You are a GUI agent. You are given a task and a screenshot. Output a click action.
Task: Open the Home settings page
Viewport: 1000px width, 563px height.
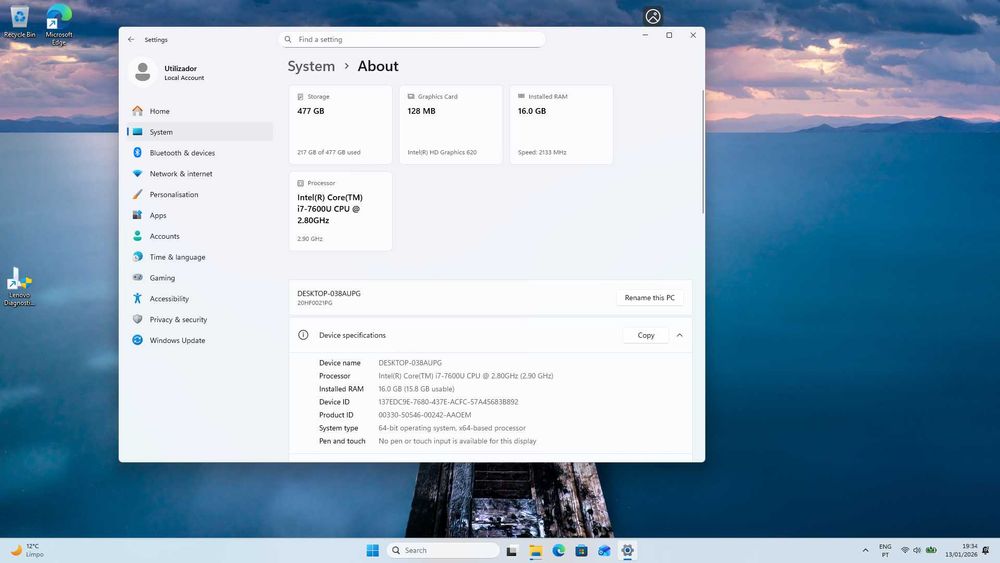point(200,111)
